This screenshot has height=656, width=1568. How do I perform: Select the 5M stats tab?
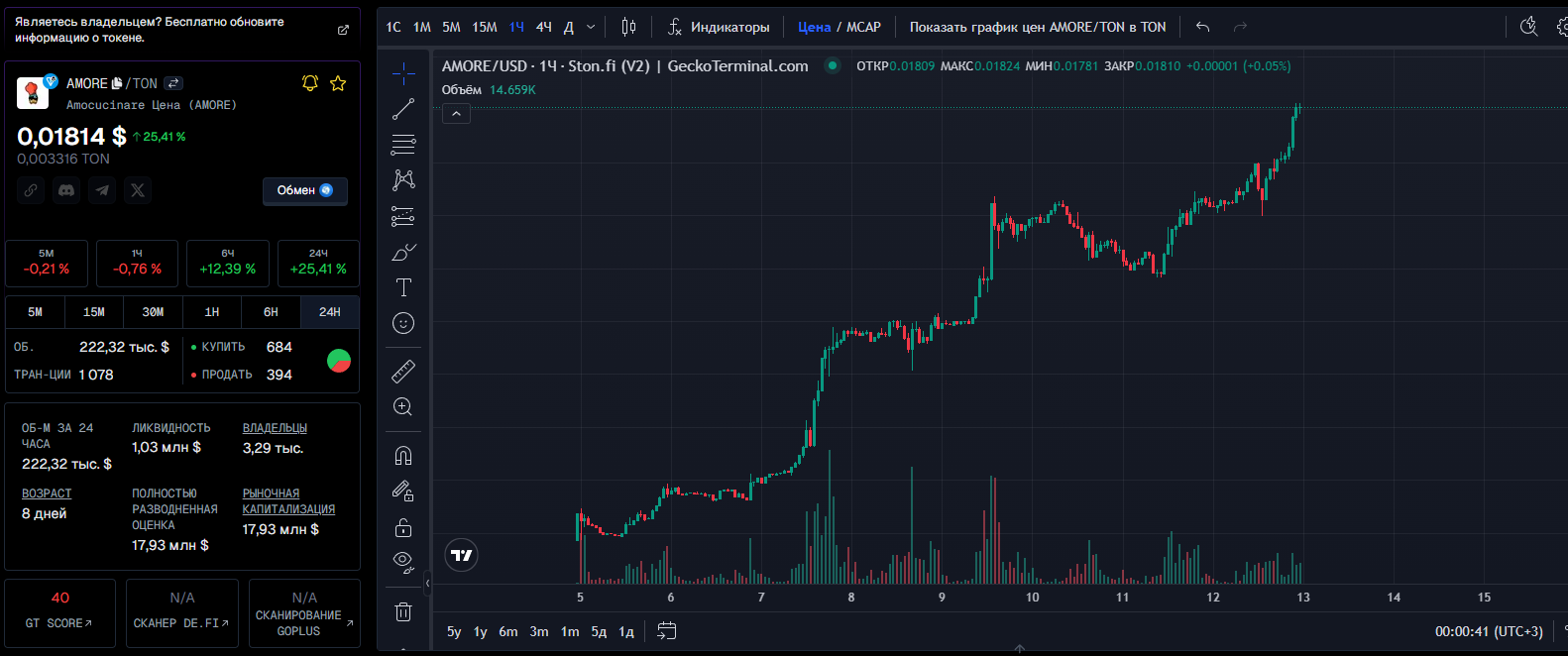(x=35, y=312)
